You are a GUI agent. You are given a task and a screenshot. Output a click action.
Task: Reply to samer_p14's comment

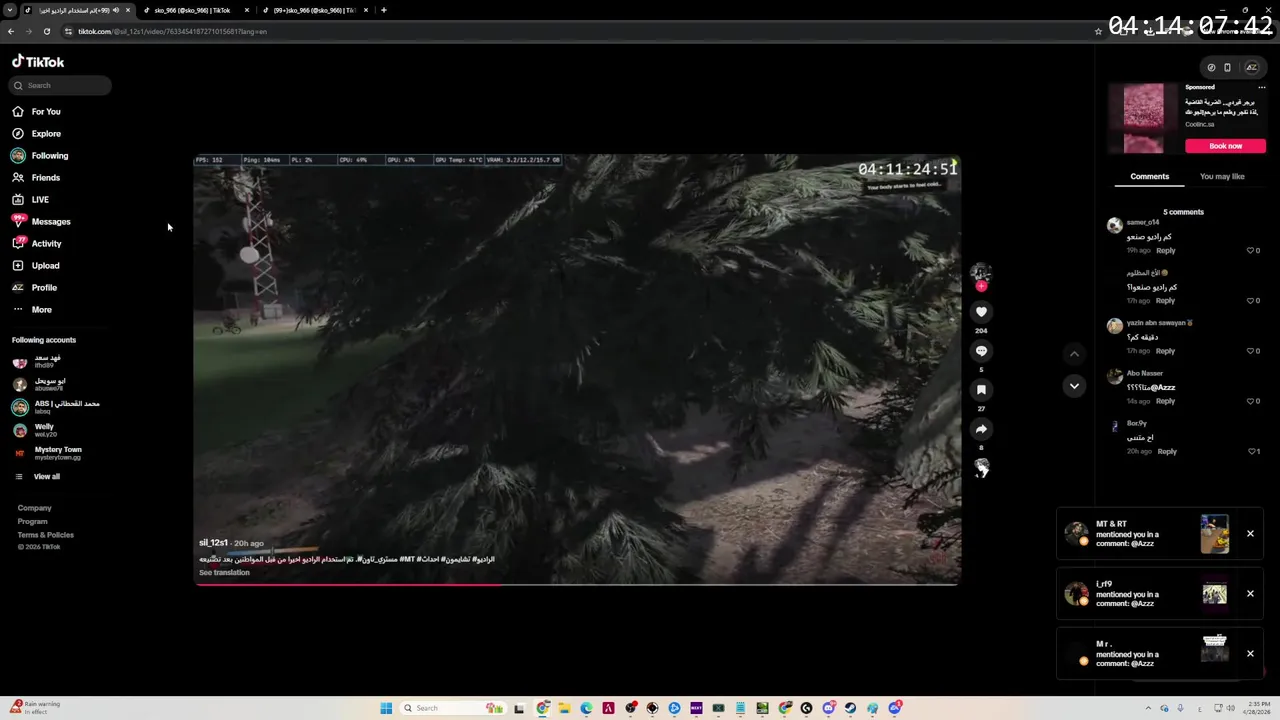pyautogui.click(x=1166, y=251)
